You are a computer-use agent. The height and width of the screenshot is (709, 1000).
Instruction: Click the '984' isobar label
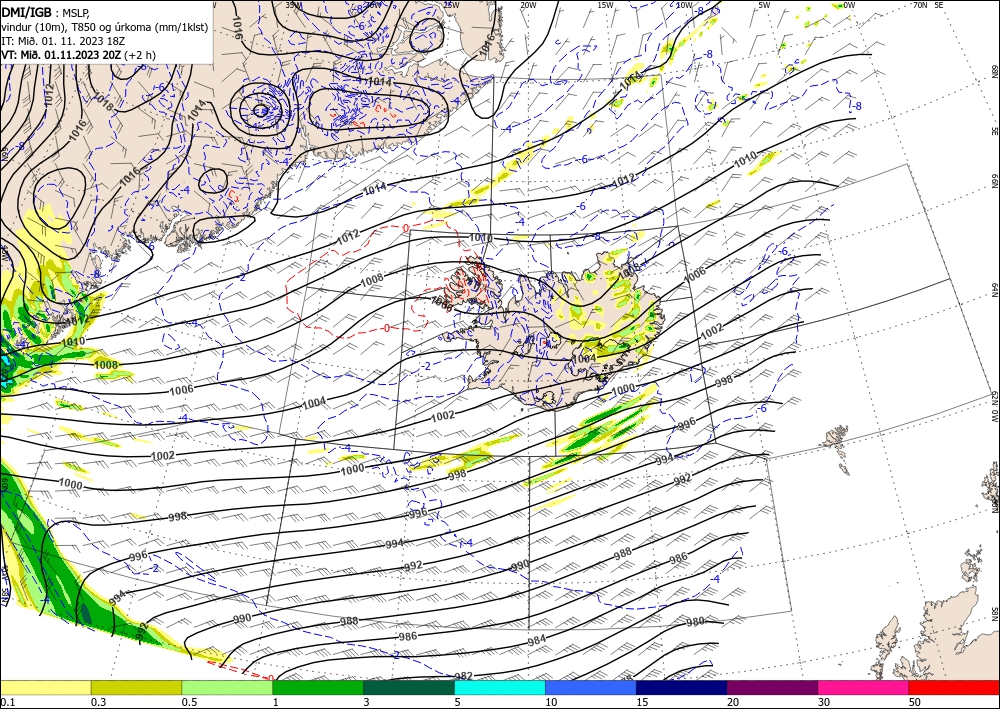537,640
